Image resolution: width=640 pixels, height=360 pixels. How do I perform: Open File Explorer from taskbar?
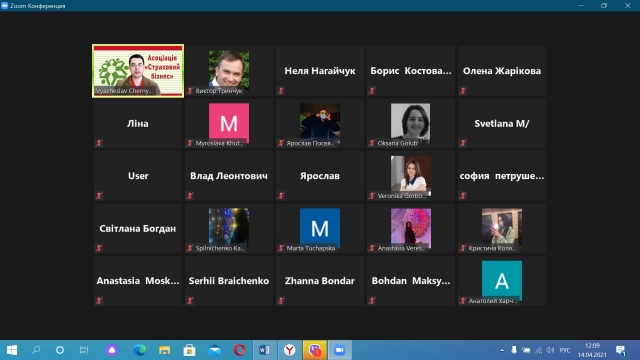click(x=164, y=350)
